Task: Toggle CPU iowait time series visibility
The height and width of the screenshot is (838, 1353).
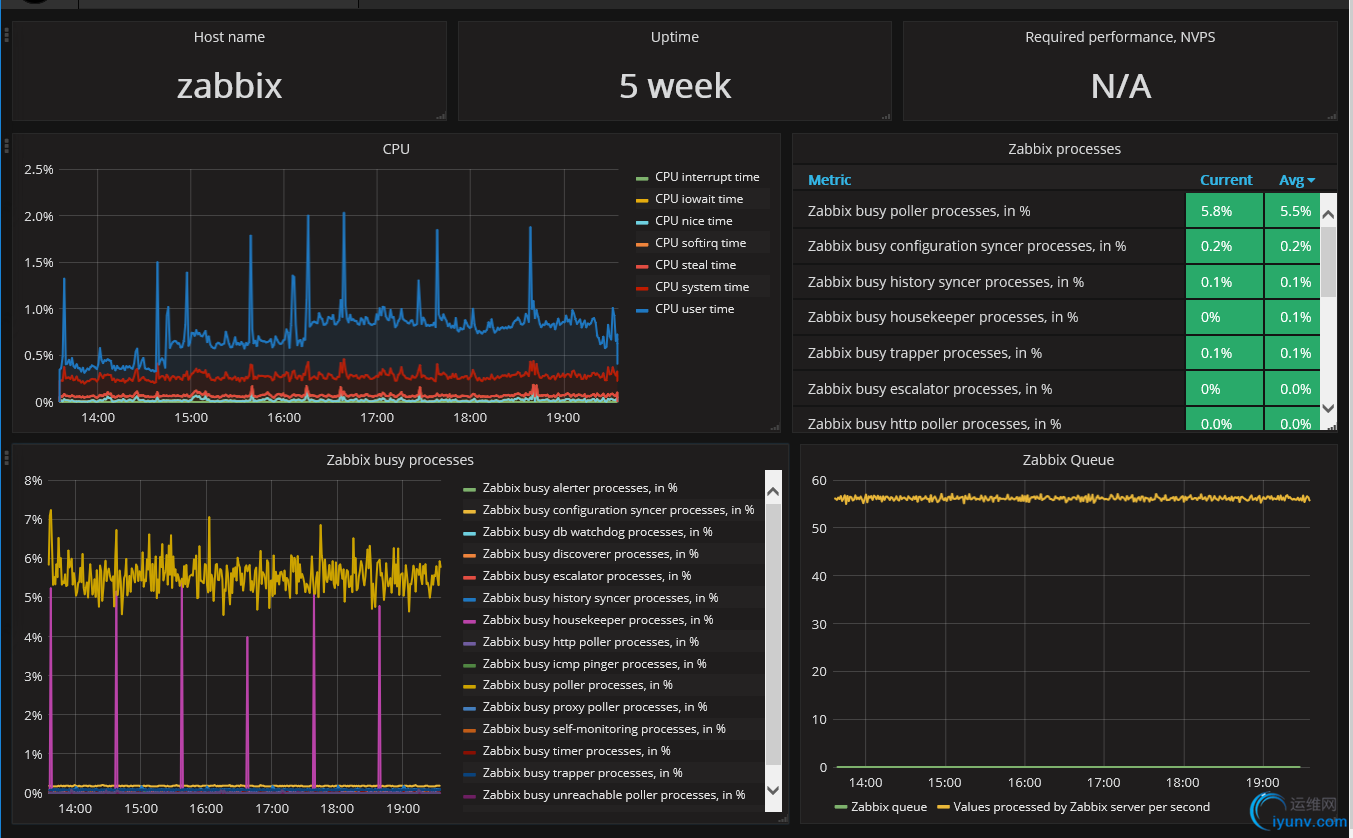Action: click(x=699, y=199)
